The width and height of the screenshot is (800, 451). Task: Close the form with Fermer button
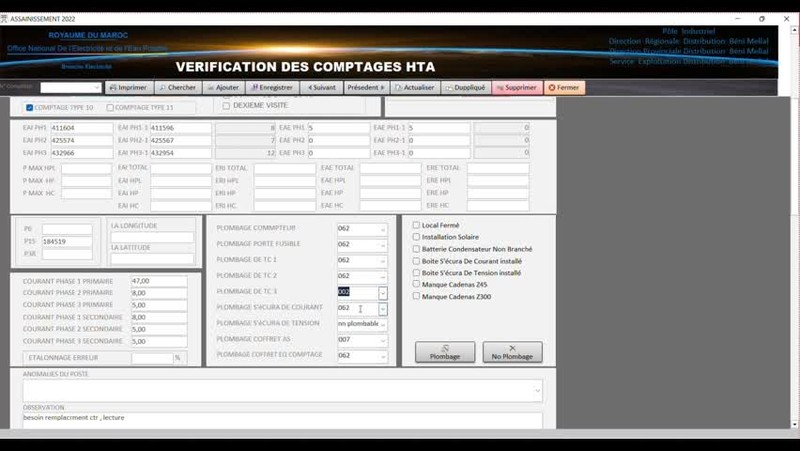[564, 88]
